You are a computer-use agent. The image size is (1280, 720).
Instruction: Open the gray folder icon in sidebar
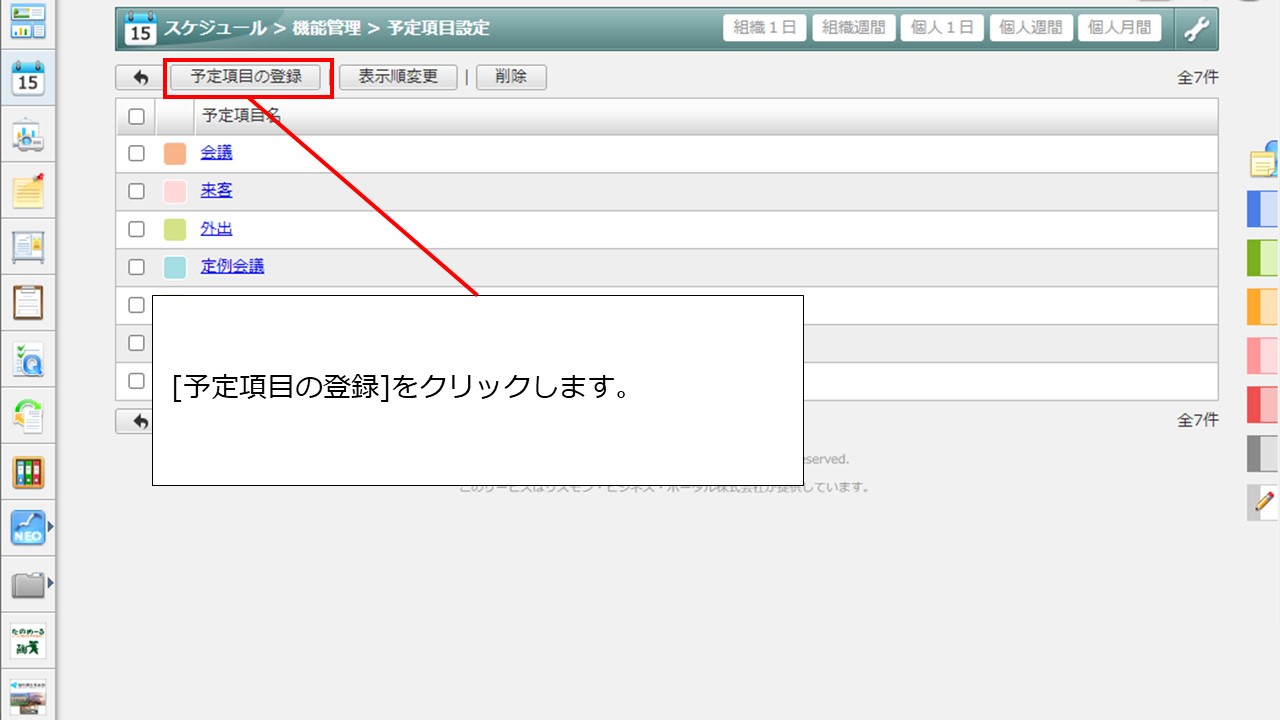pyautogui.click(x=28, y=584)
